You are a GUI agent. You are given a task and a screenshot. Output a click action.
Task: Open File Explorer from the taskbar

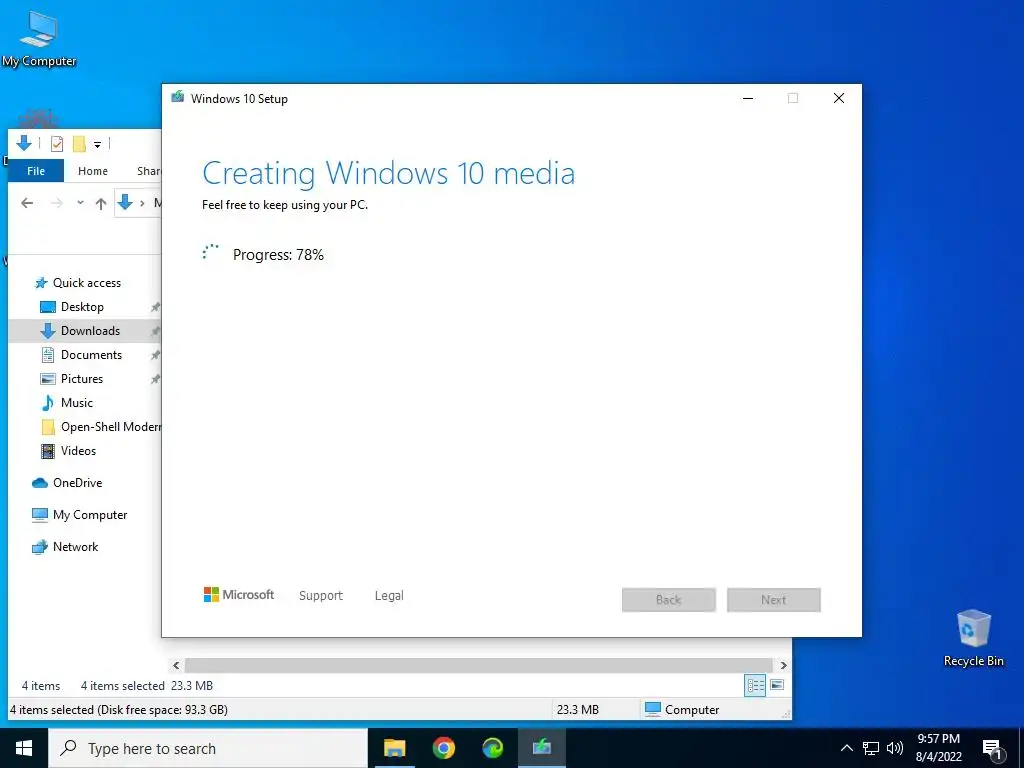click(x=394, y=748)
